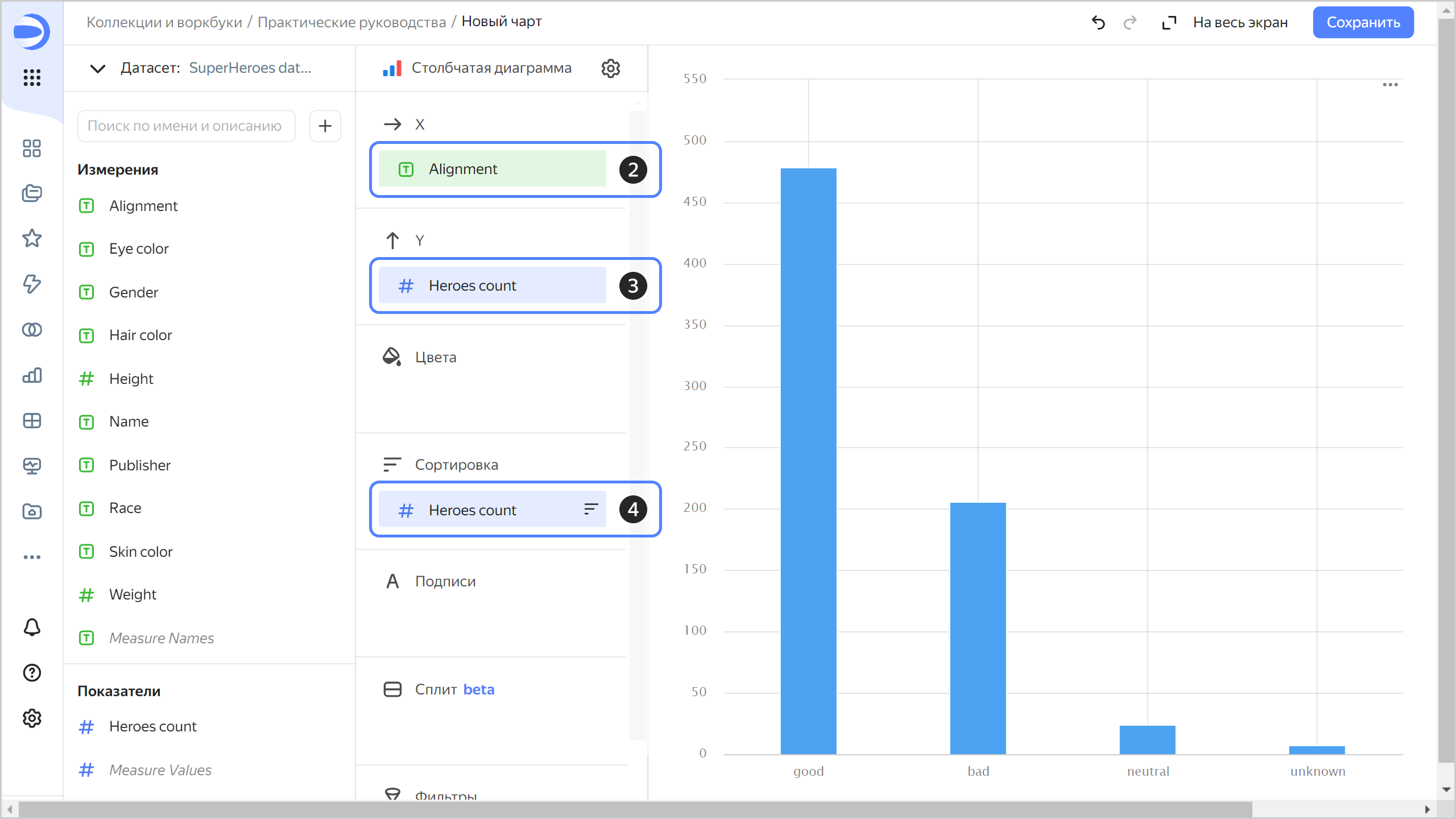
Task: Open notifications bell icon
Action: [x=32, y=627]
